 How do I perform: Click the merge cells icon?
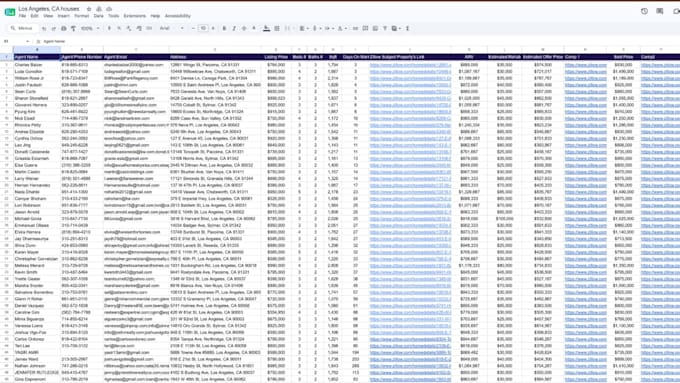287,29
